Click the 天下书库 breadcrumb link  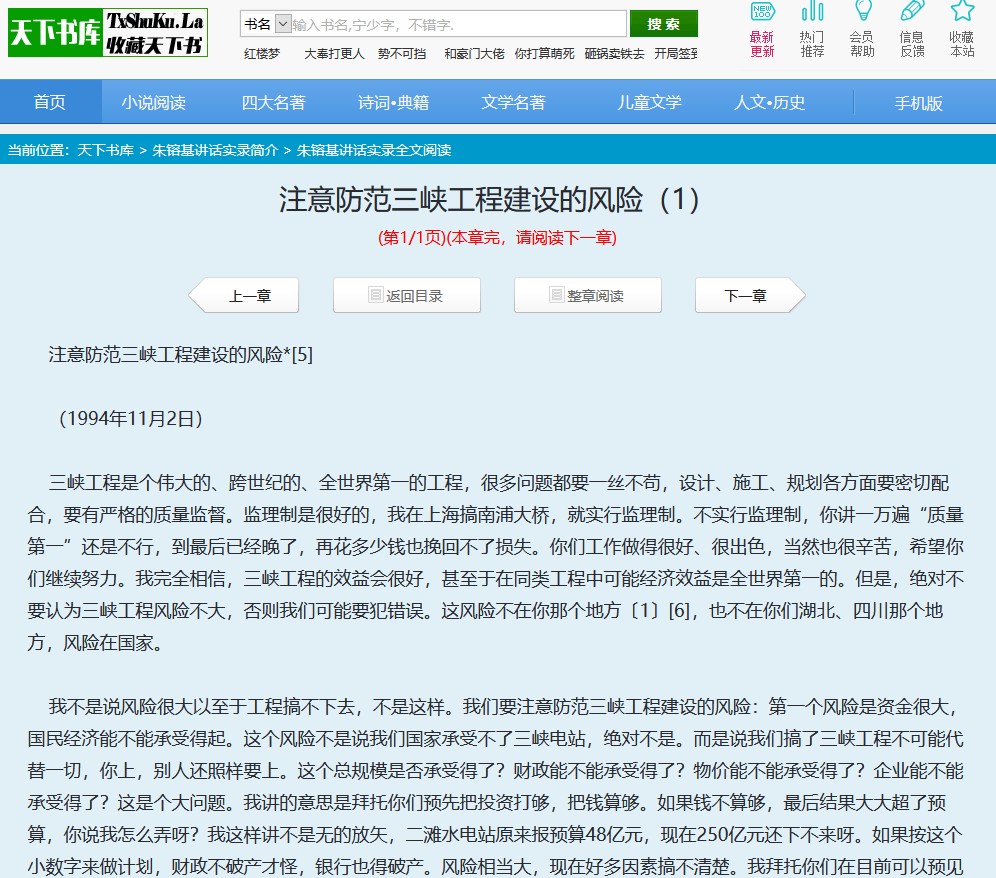(x=105, y=151)
